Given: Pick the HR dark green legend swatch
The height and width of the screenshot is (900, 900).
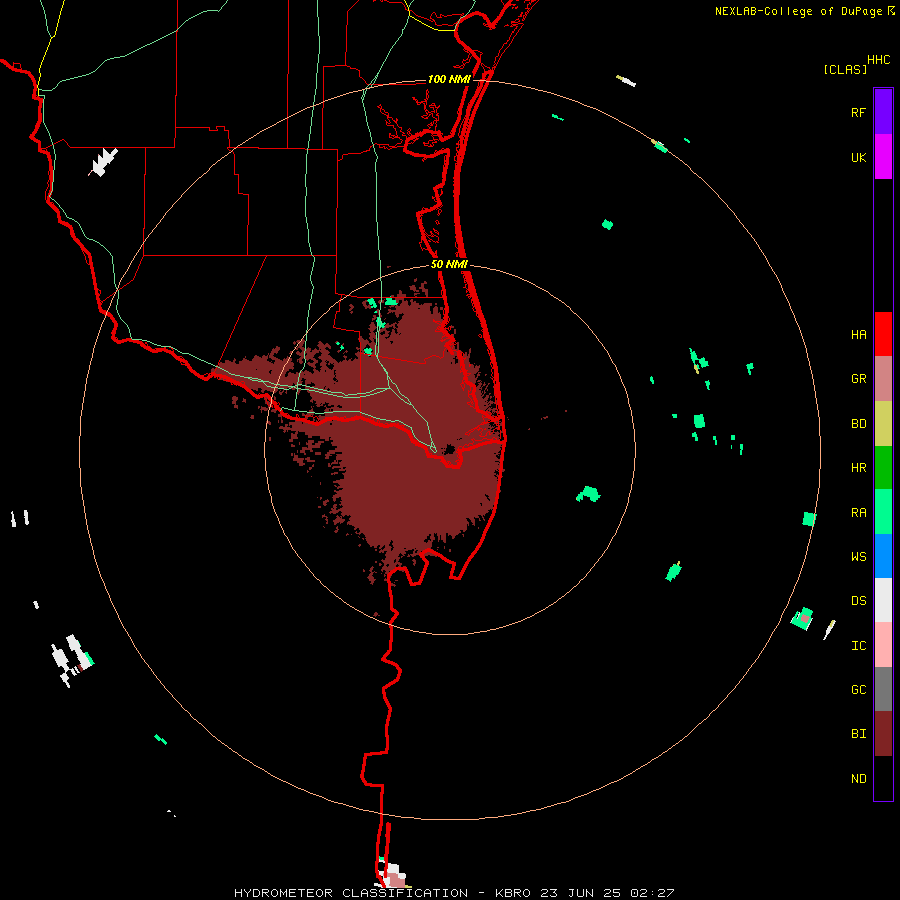Looking at the screenshot, I should point(883,468).
